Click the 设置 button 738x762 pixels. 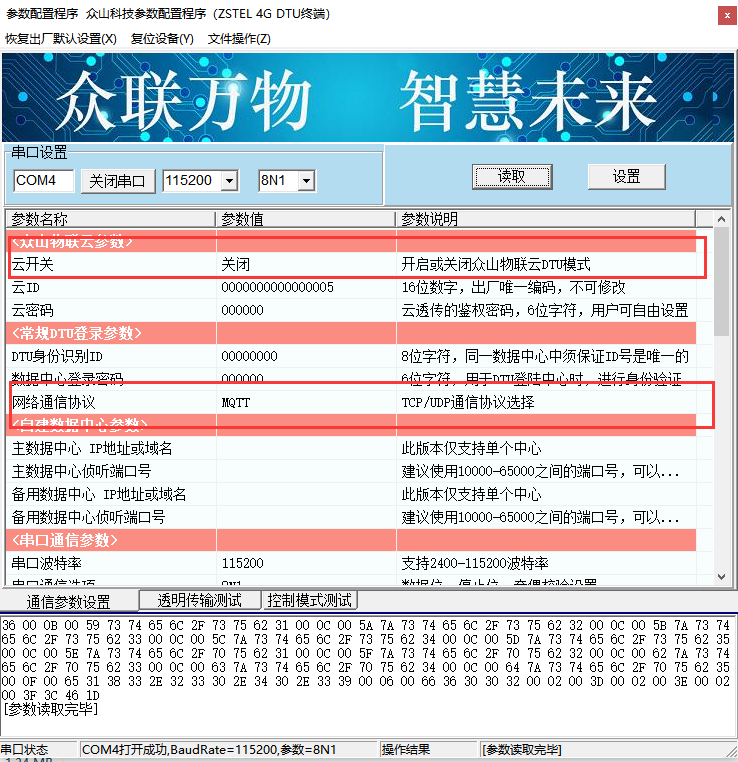[x=626, y=176]
